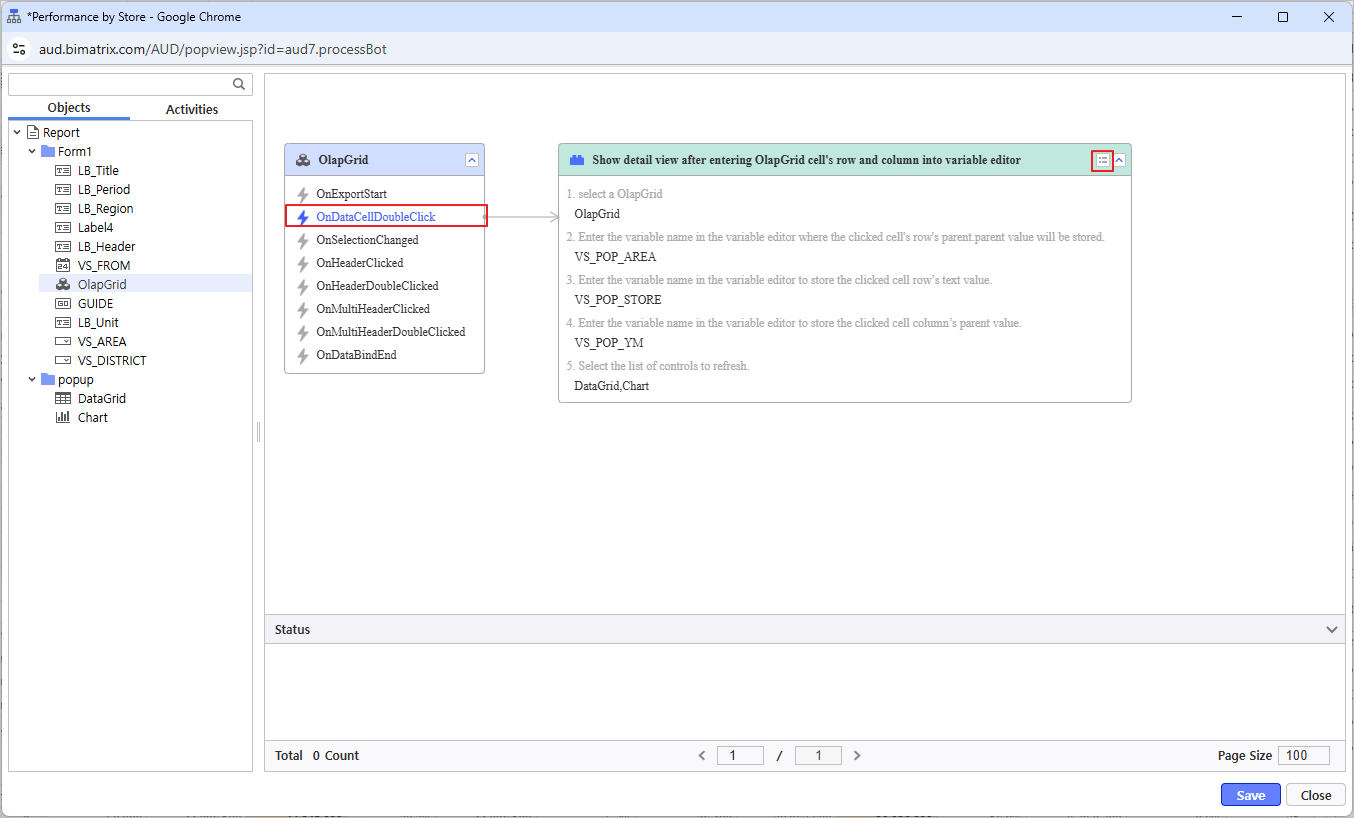Collapse the Status panel with chevron
The image size is (1354, 818).
(1331, 630)
